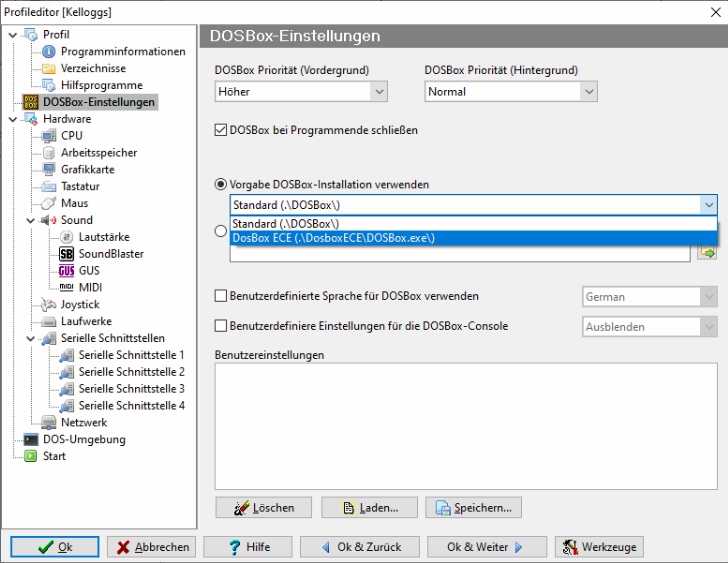Open the DOS-Umgebung console icon
The image size is (728, 563).
31,439
